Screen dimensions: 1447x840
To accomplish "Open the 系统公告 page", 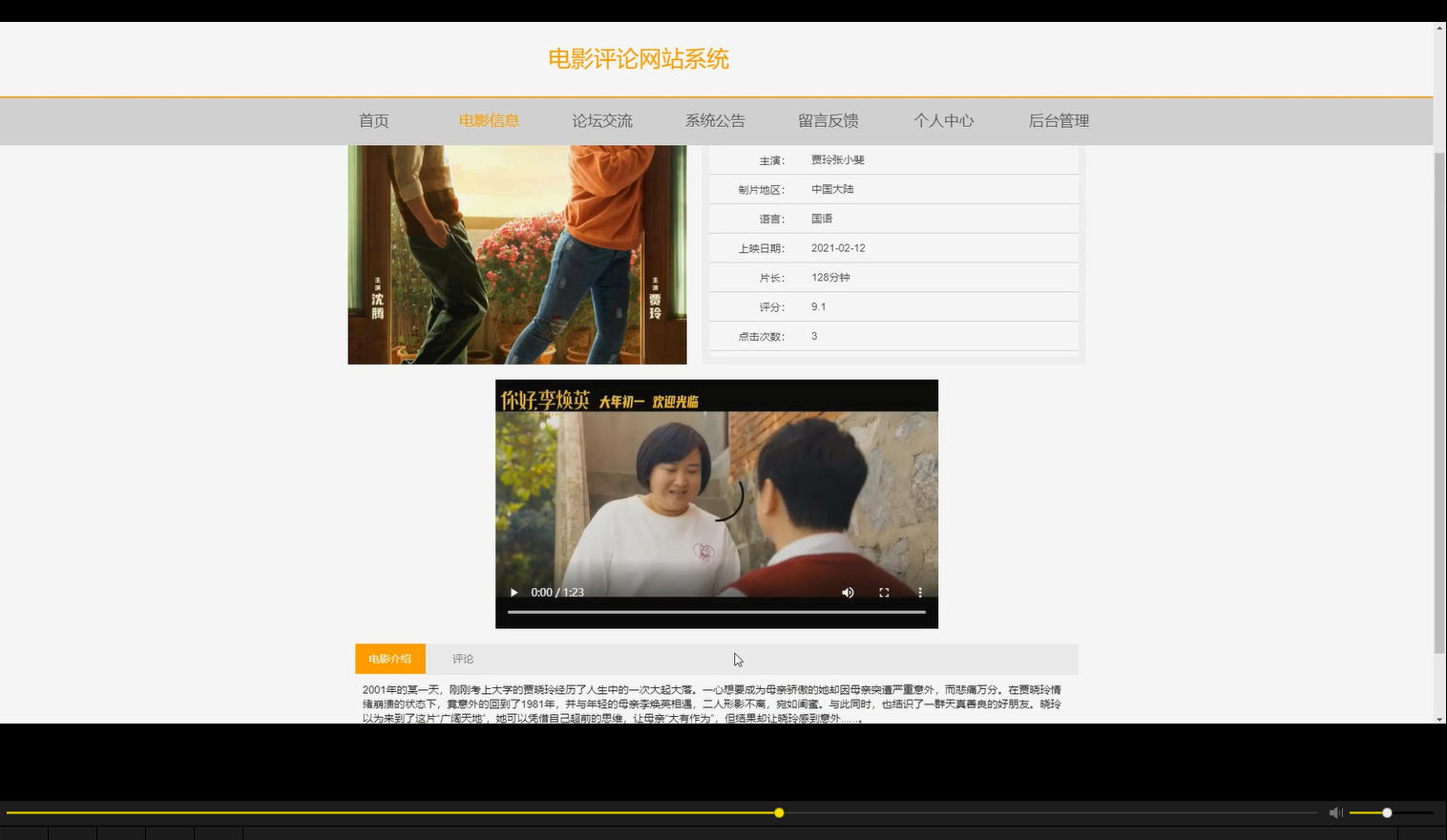I will [x=715, y=120].
